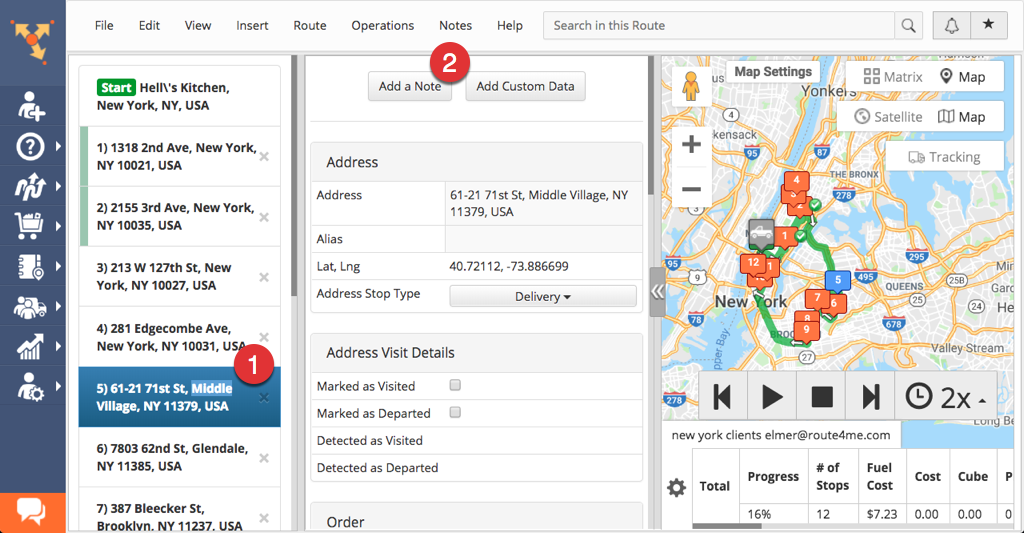
Task: Check the Marked as Departed checkbox
Action: pyautogui.click(x=455, y=412)
